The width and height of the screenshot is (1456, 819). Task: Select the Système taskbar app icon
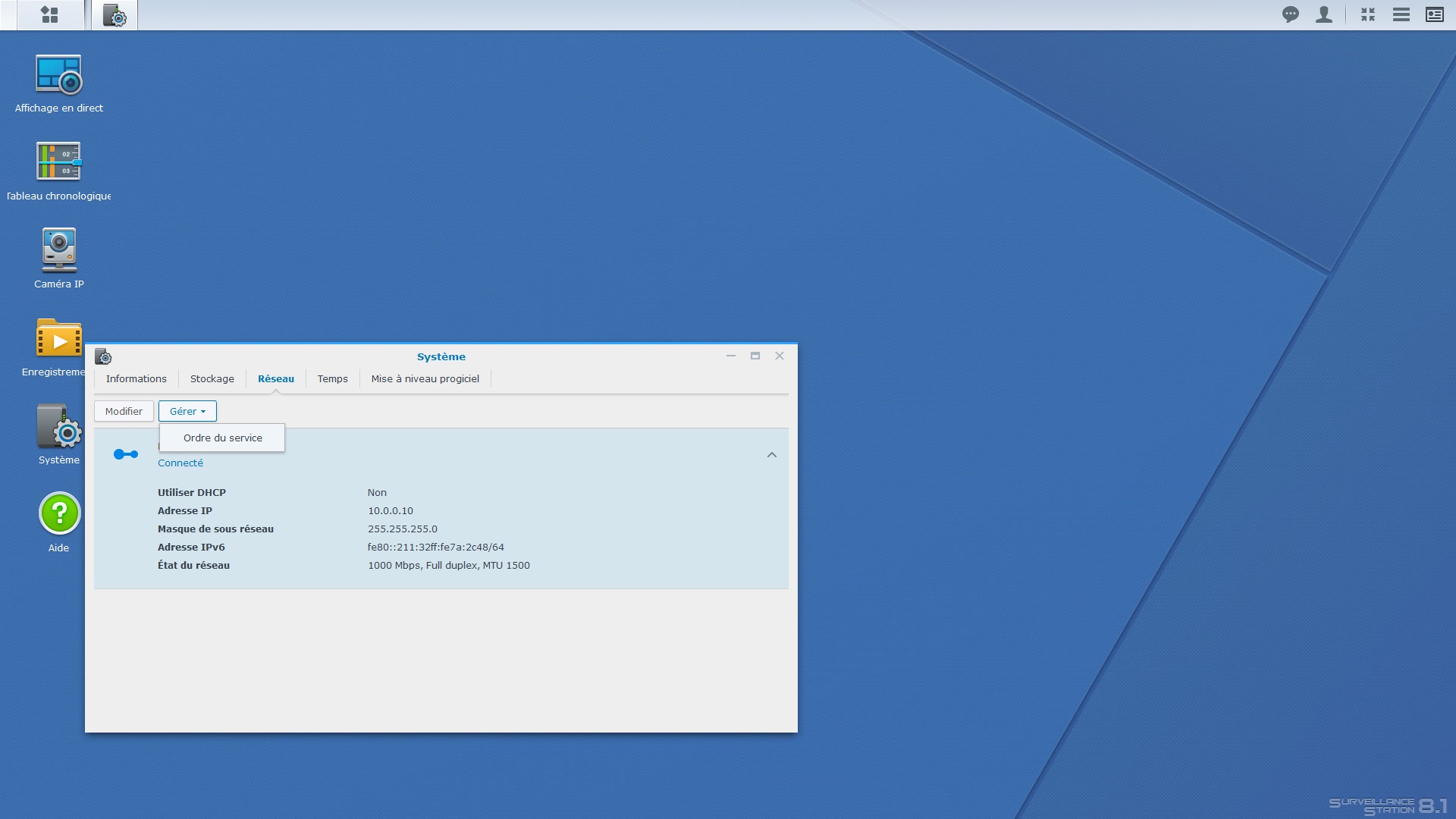pyautogui.click(x=115, y=14)
